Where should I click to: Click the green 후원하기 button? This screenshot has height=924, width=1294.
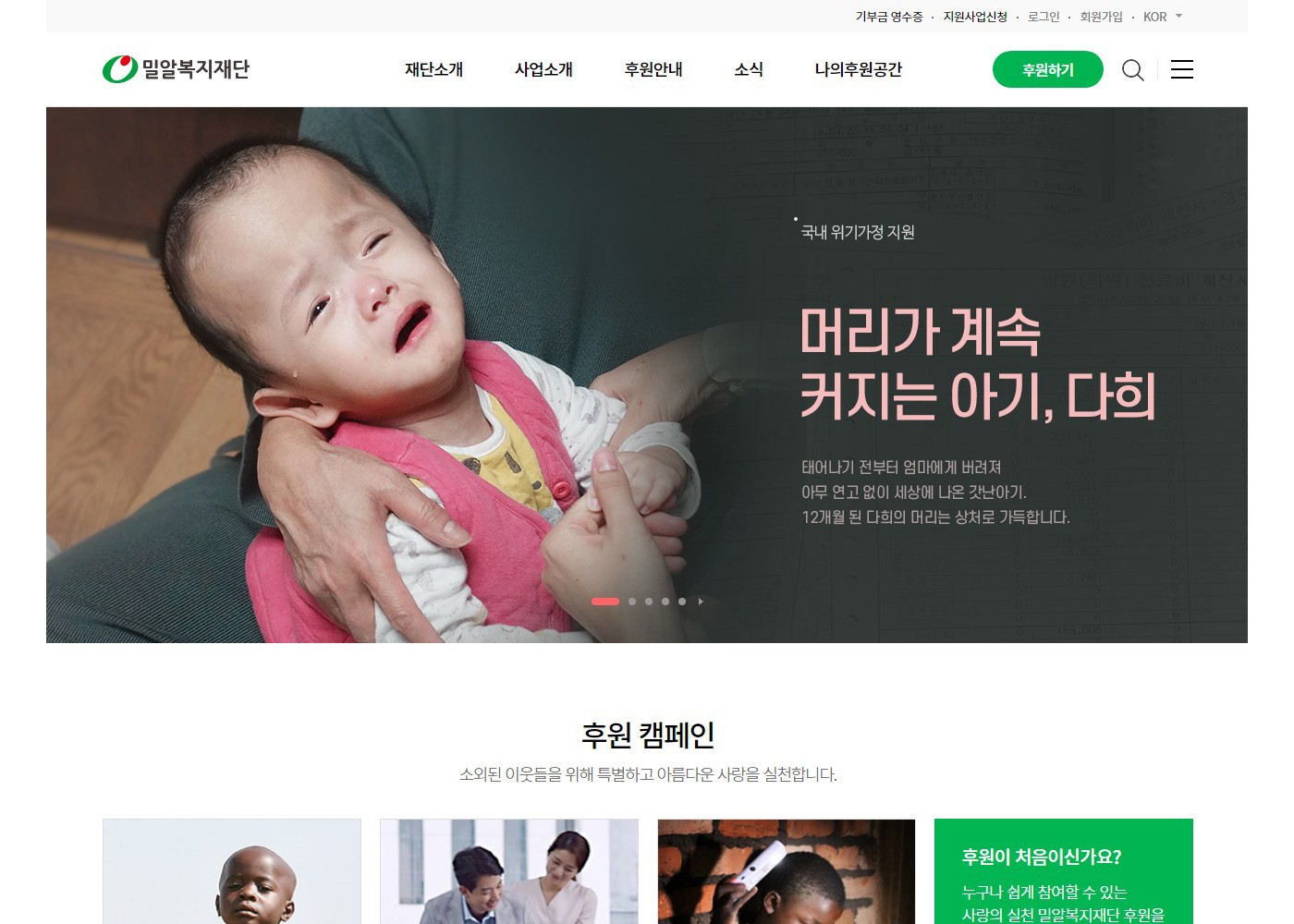click(x=1048, y=69)
